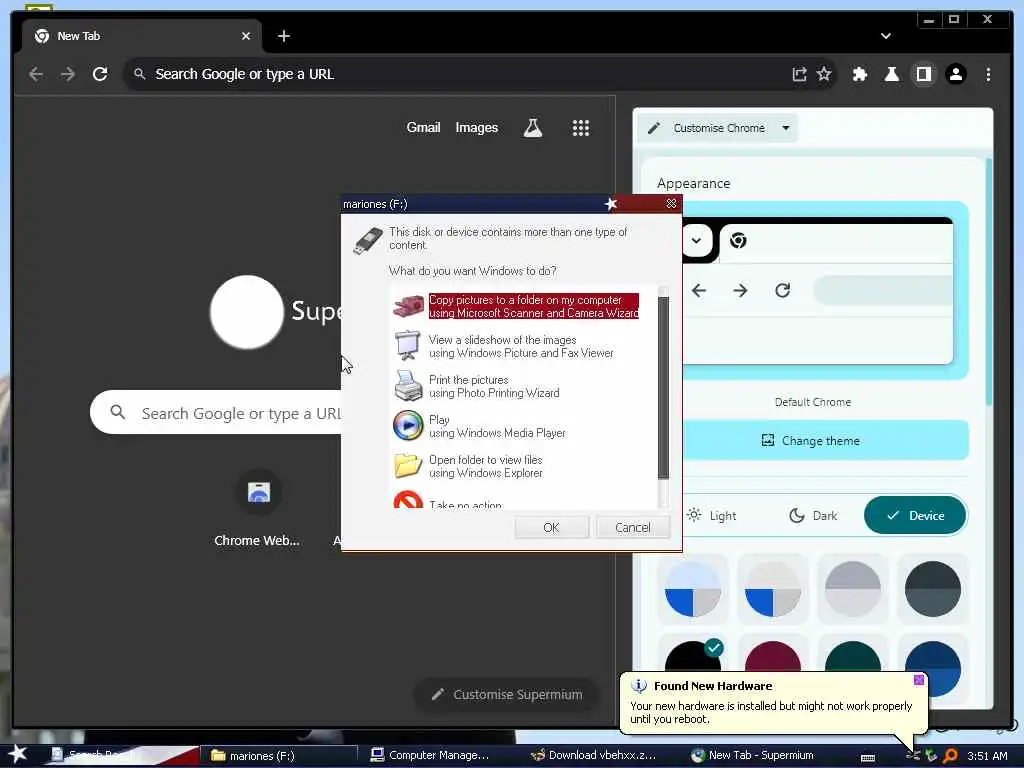1024x768 pixels.
Task: Click the orange magnifier tray icon
Action: click(x=950, y=756)
